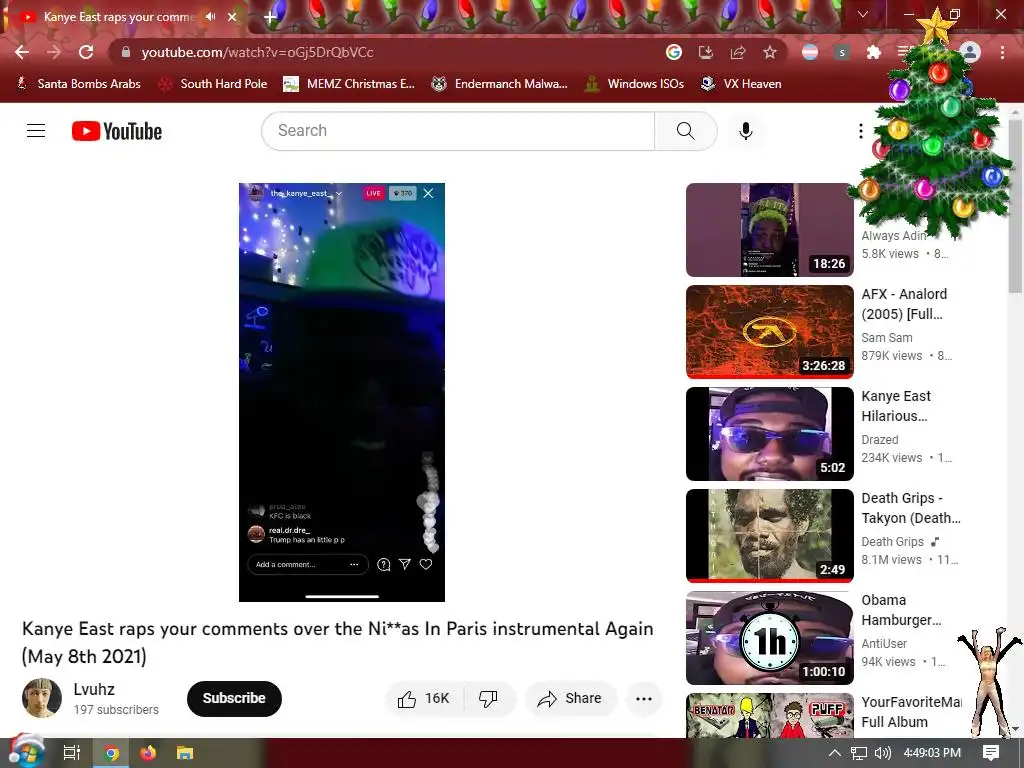Open the Obama Hamburger... video title

pyautogui.click(x=901, y=609)
